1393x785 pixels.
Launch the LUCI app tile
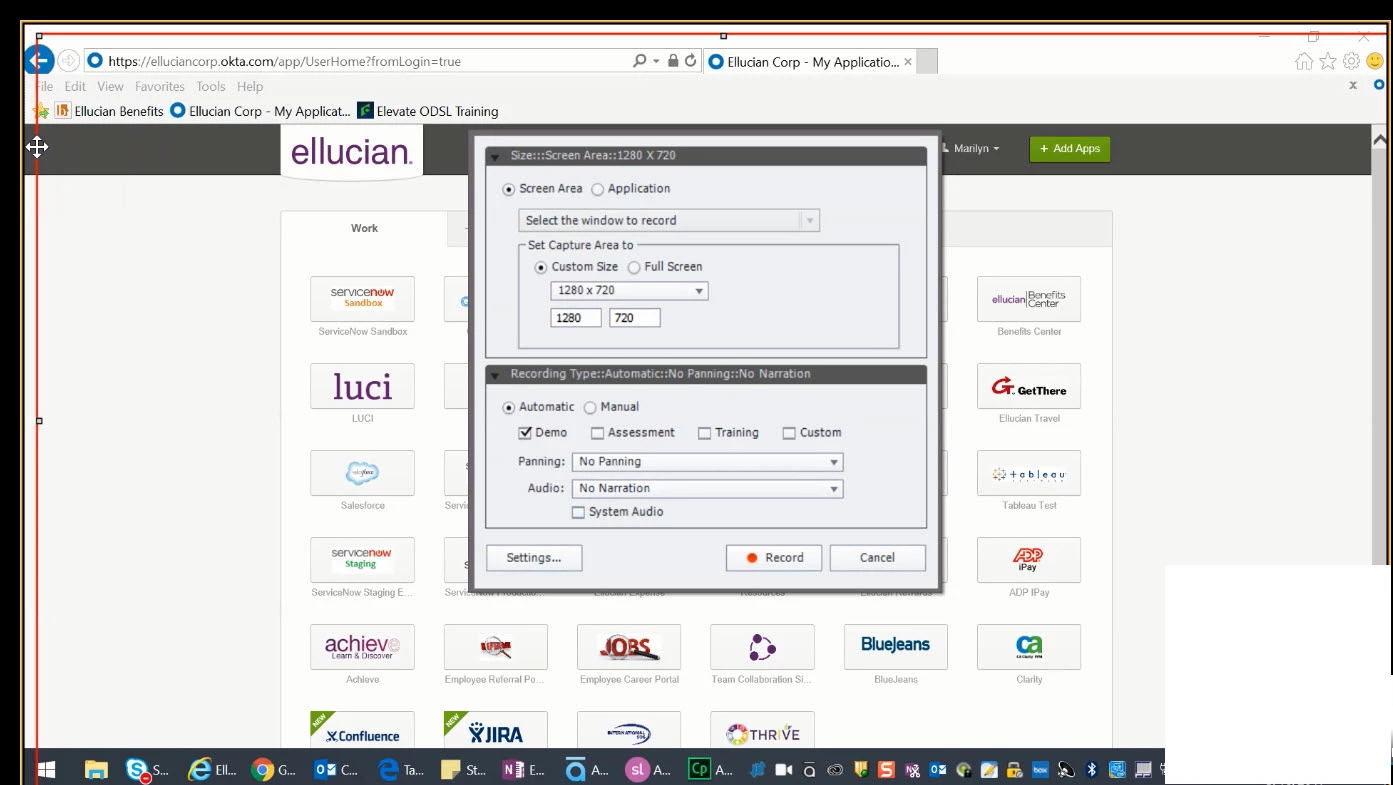coord(362,386)
